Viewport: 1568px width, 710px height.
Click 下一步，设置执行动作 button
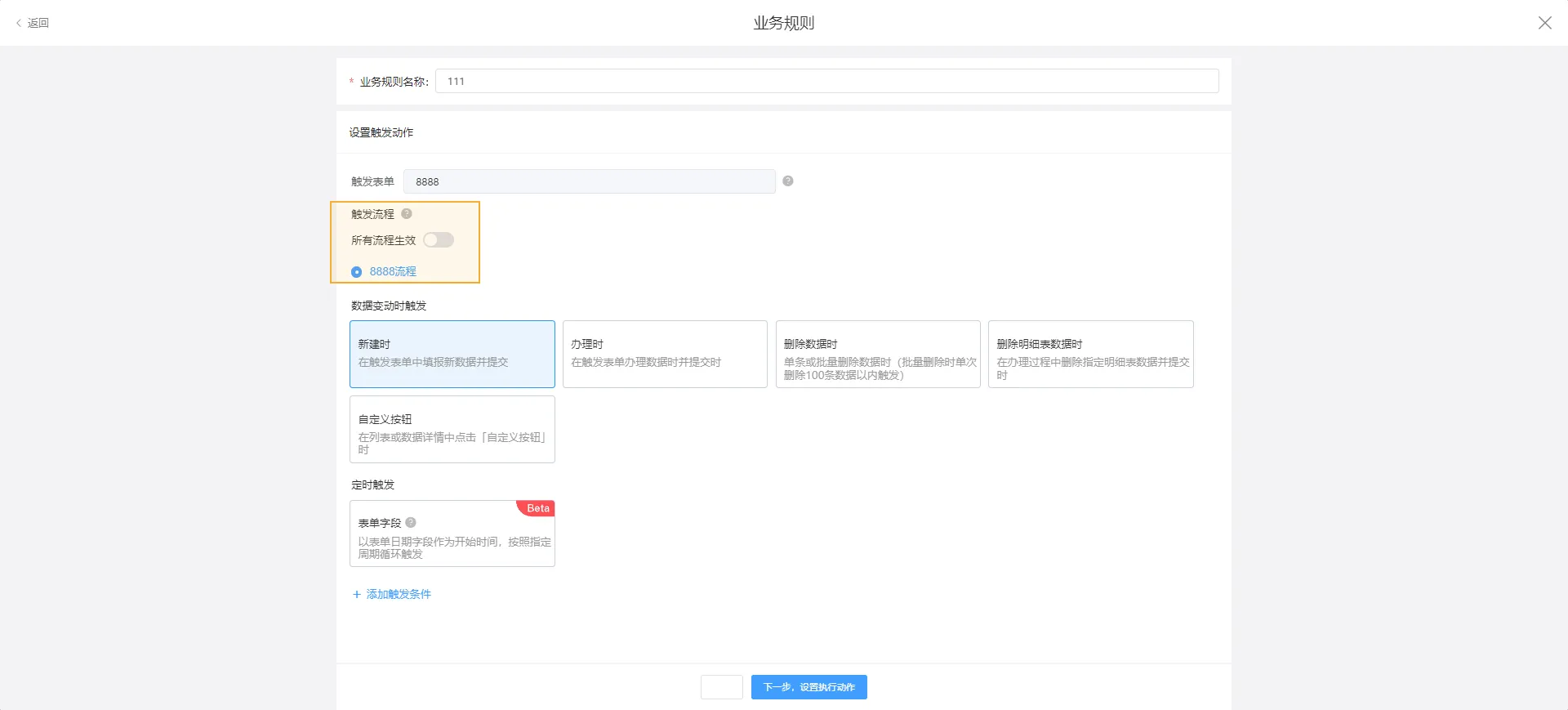click(x=808, y=687)
